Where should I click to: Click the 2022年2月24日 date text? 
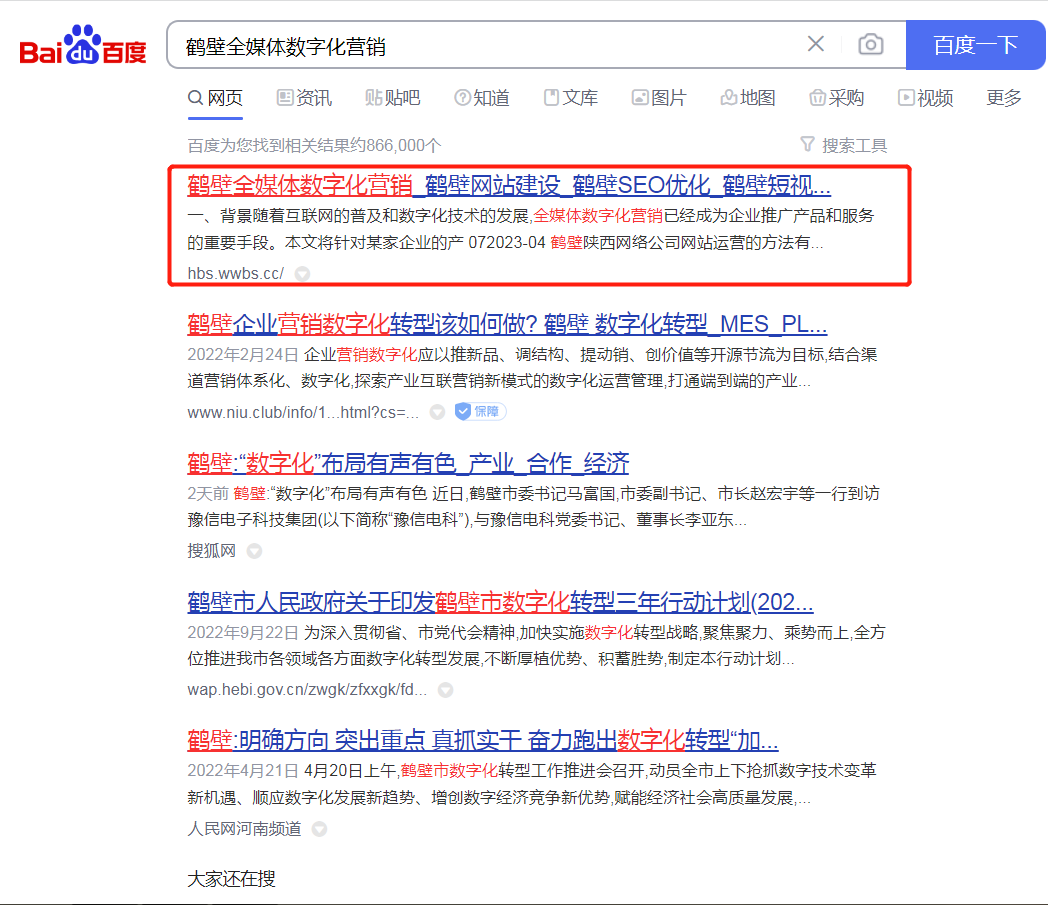point(243,355)
